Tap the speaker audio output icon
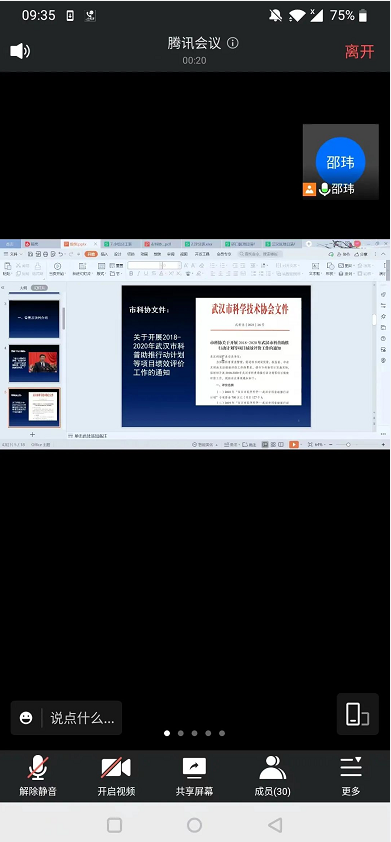The image size is (391, 842). (x=20, y=51)
